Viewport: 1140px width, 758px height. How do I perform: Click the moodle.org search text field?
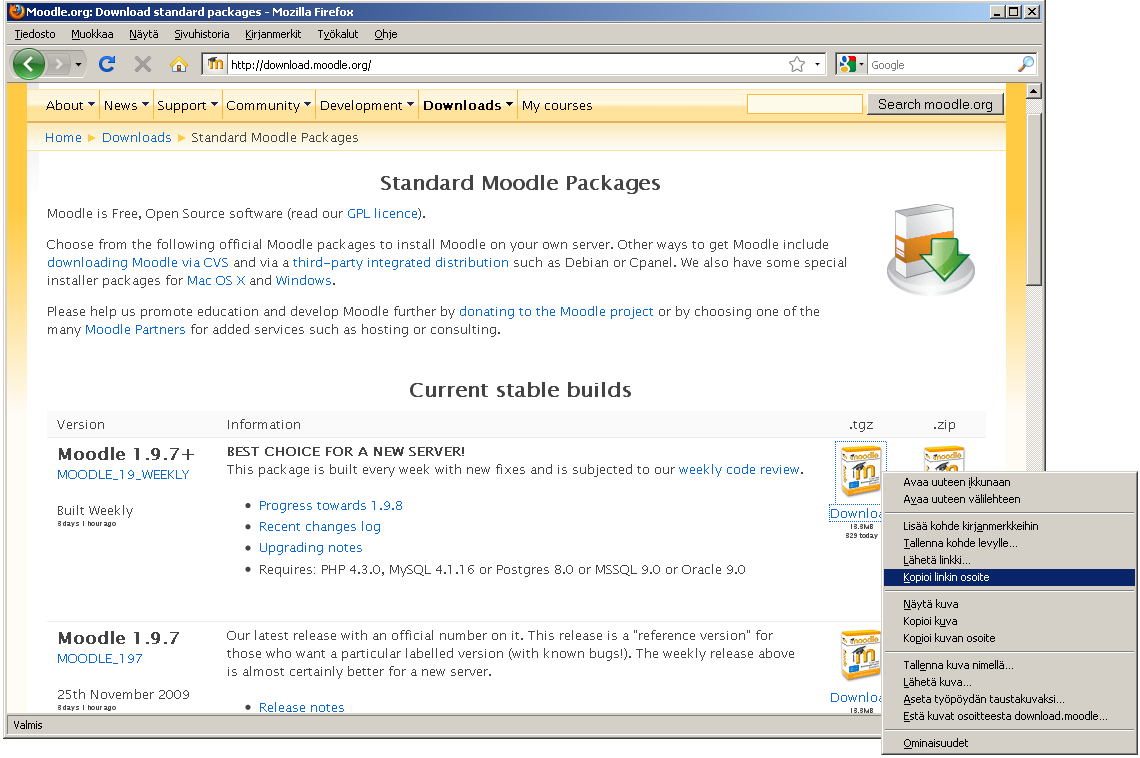tap(804, 105)
